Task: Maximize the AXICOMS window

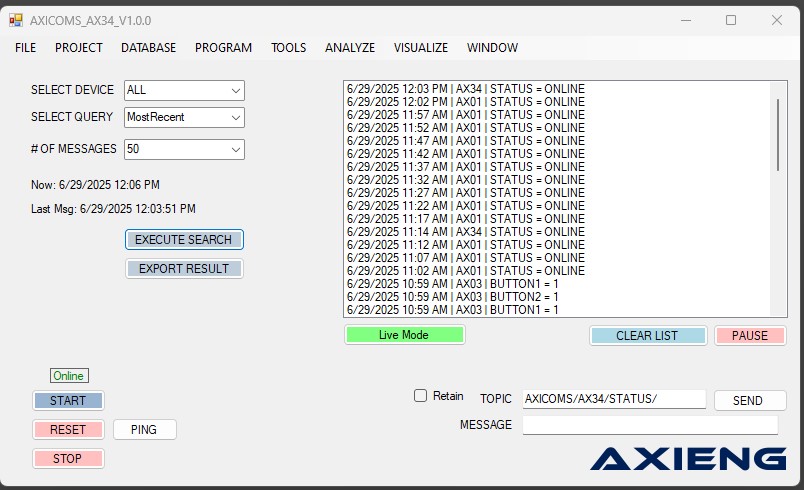Action: (731, 21)
